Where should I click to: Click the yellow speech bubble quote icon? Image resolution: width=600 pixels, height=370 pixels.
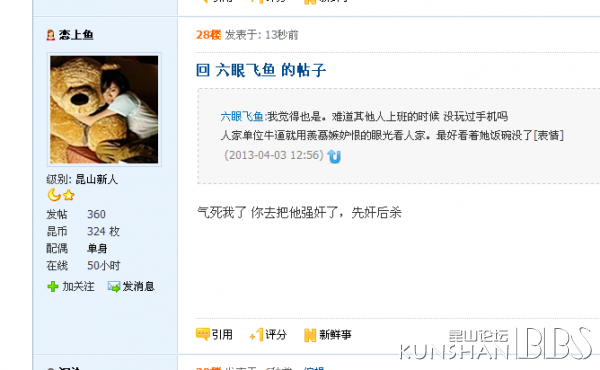coord(202,334)
